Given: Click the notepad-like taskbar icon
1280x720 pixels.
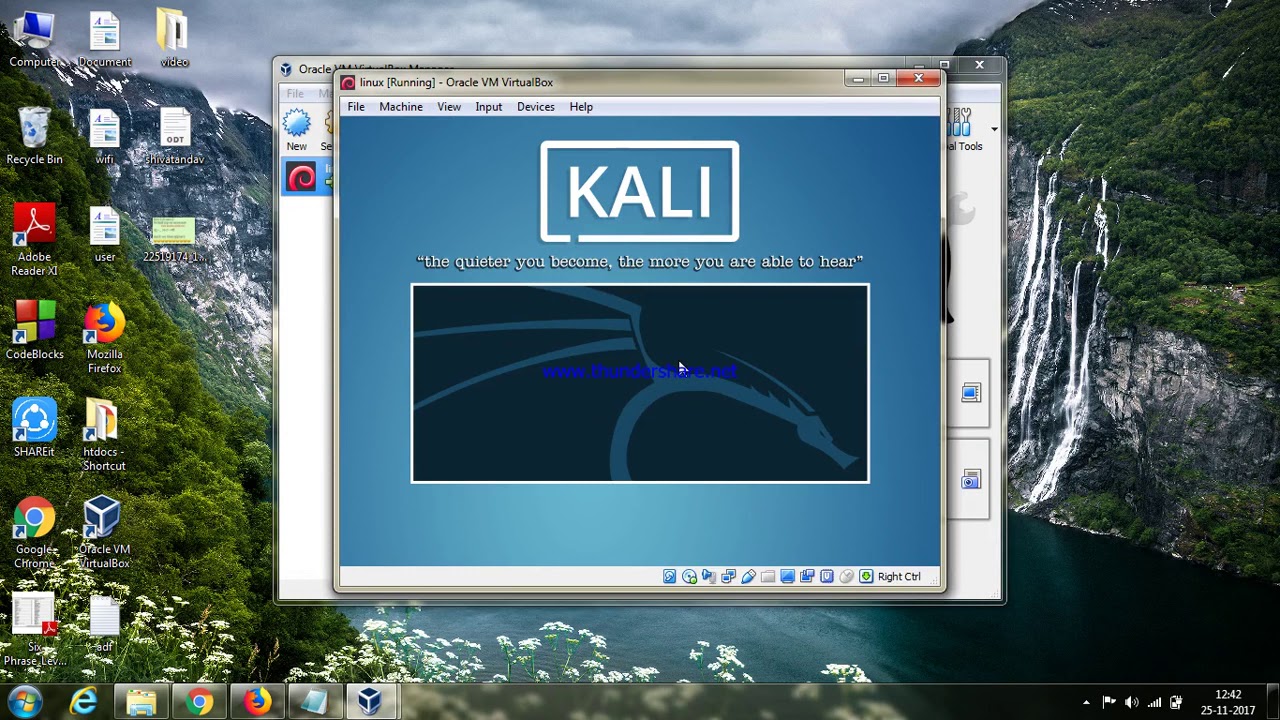Looking at the screenshot, I should (x=314, y=702).
